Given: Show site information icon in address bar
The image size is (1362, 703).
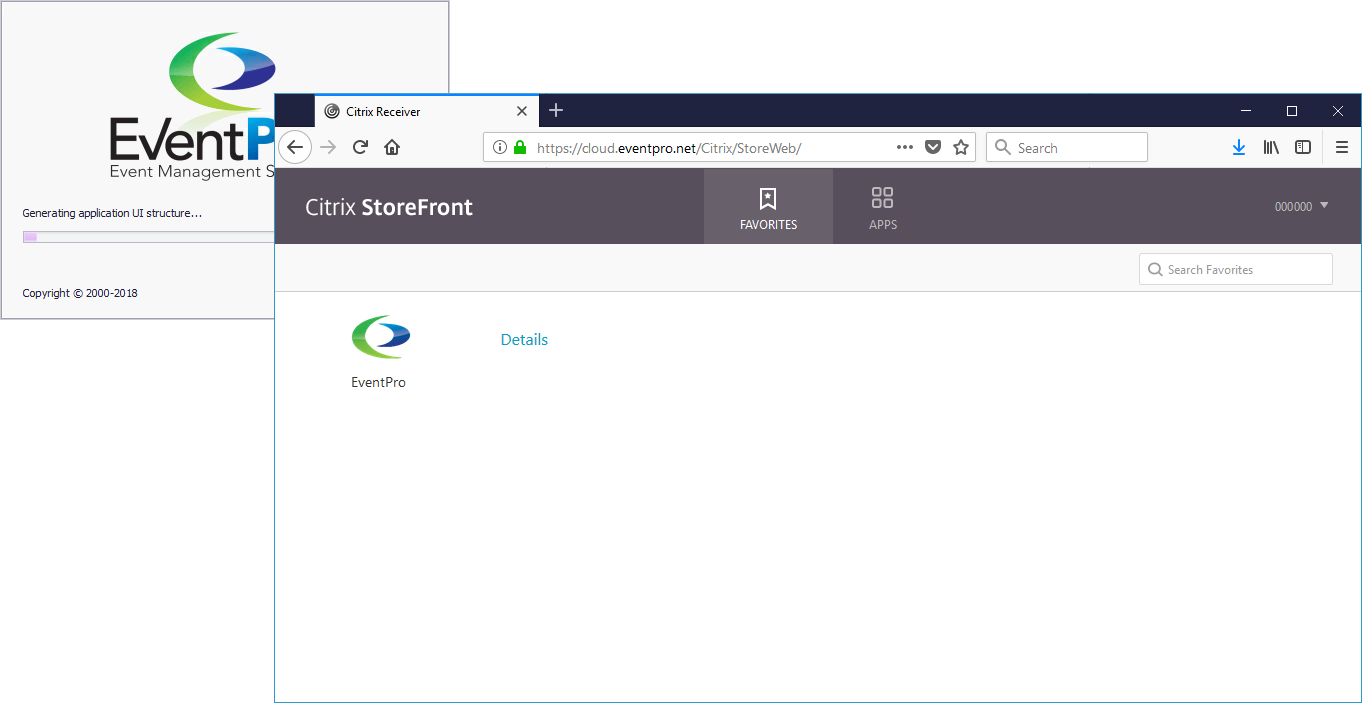Looking at the screenshot, I should [x=500, y=147].
